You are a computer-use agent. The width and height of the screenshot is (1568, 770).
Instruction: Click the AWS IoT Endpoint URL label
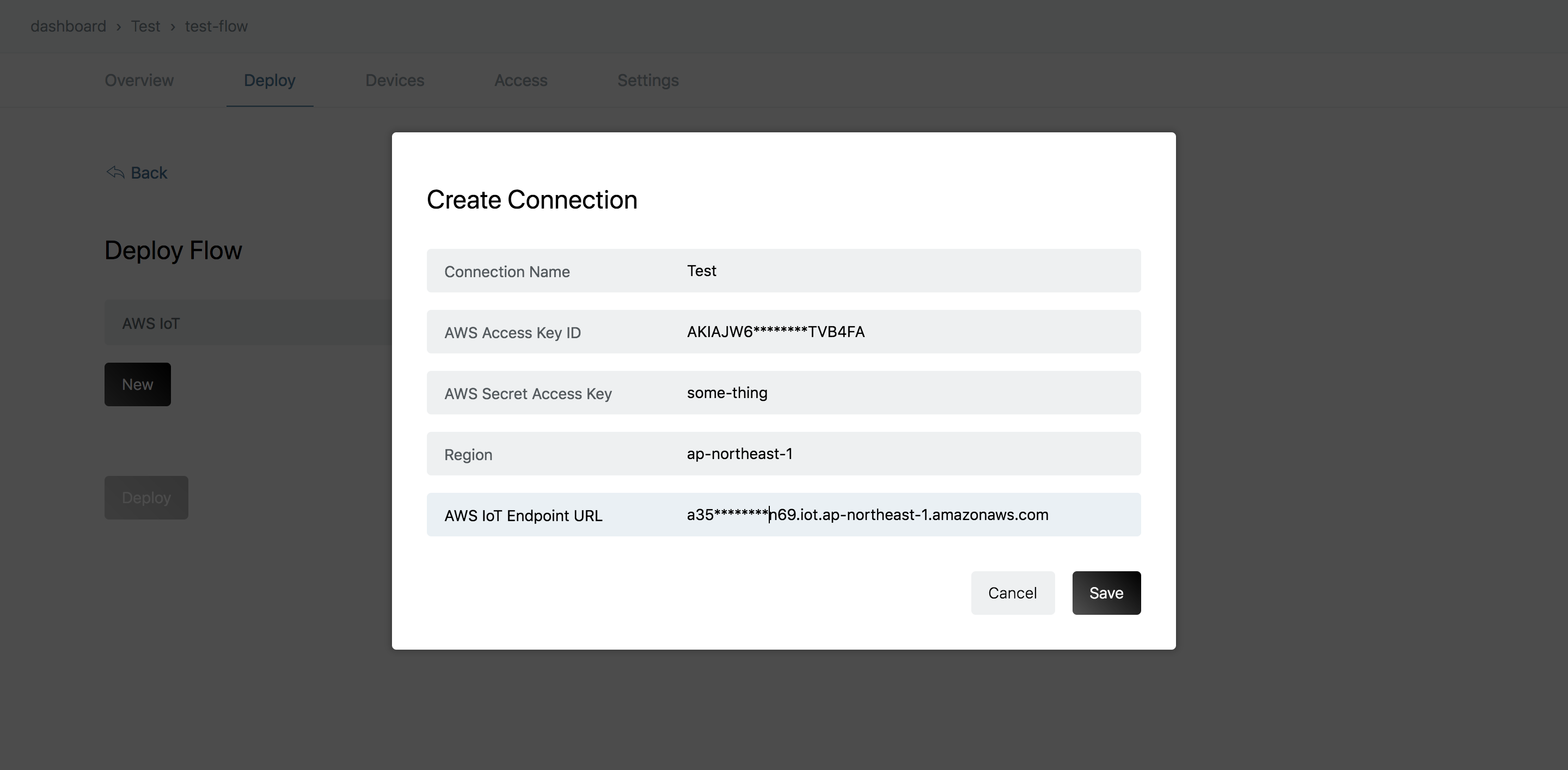click(523, 516)
